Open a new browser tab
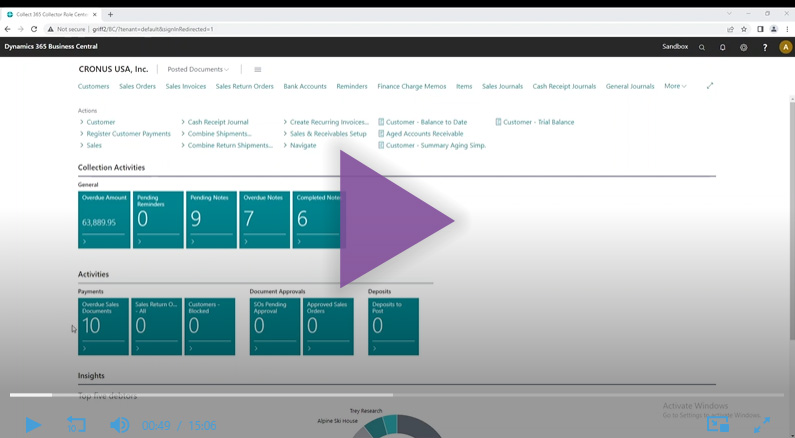This screenshot has width=795, height=438. tap(111, 14)
